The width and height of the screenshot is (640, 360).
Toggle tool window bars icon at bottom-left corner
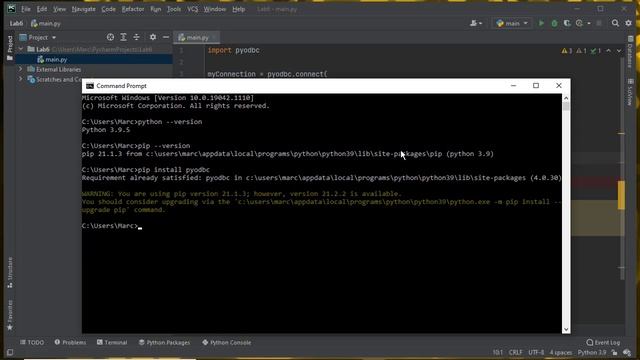pos(10,352)
